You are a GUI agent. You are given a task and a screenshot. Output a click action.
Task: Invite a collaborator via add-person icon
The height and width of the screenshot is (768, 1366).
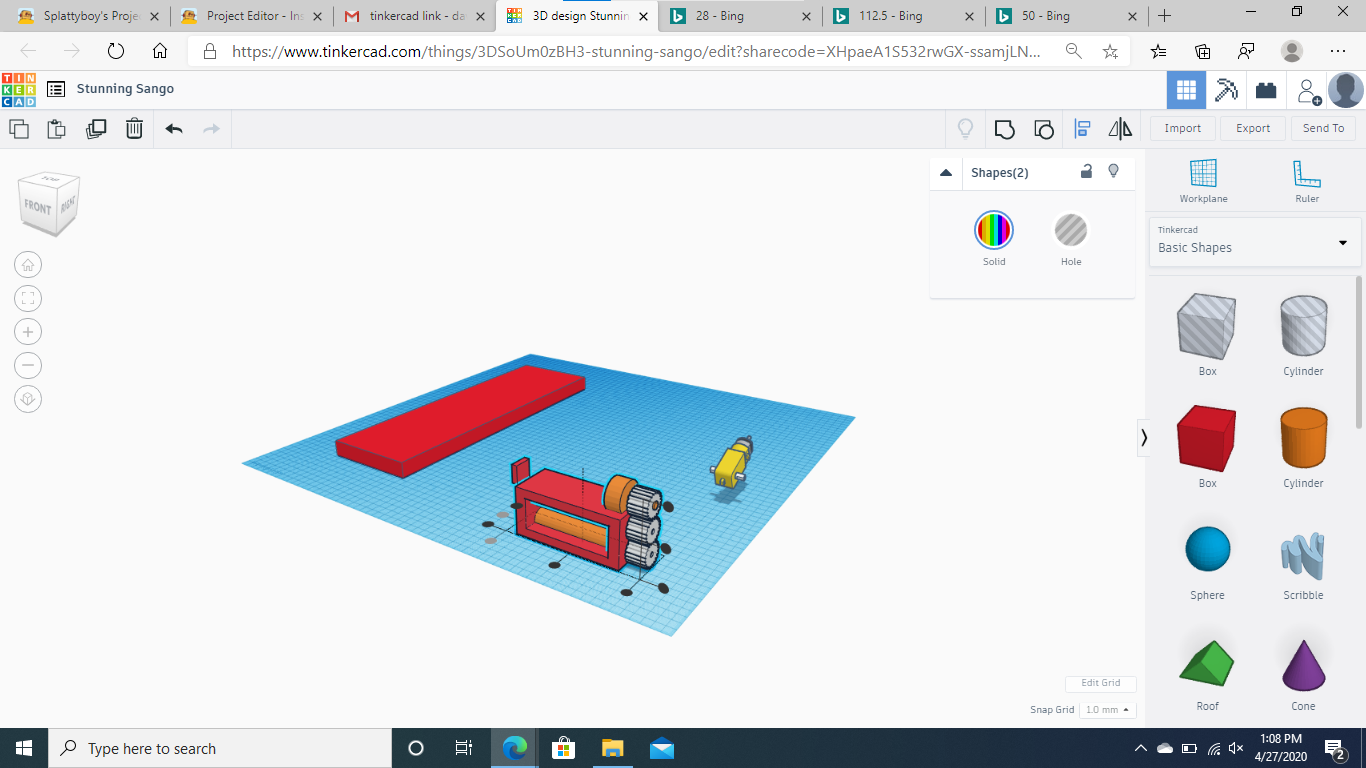(x=1308, y=91)
